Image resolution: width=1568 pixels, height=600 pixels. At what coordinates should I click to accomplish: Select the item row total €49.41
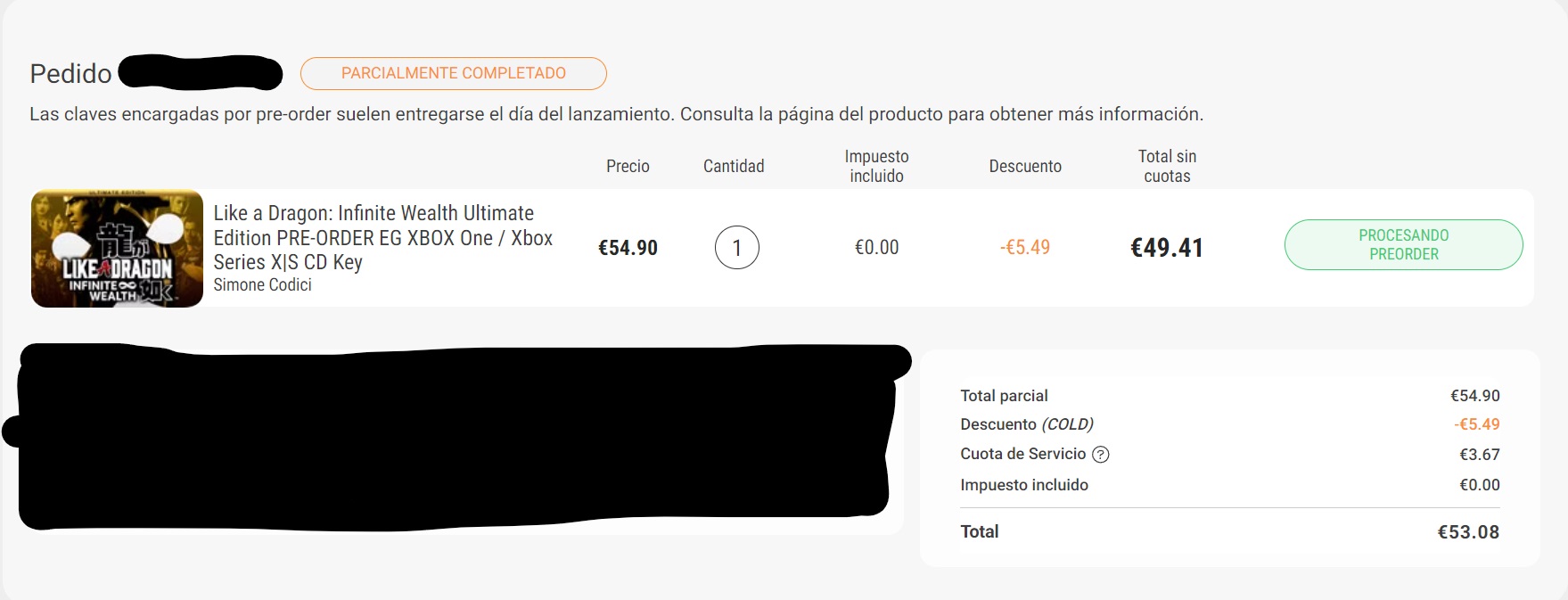point(1166,248)
